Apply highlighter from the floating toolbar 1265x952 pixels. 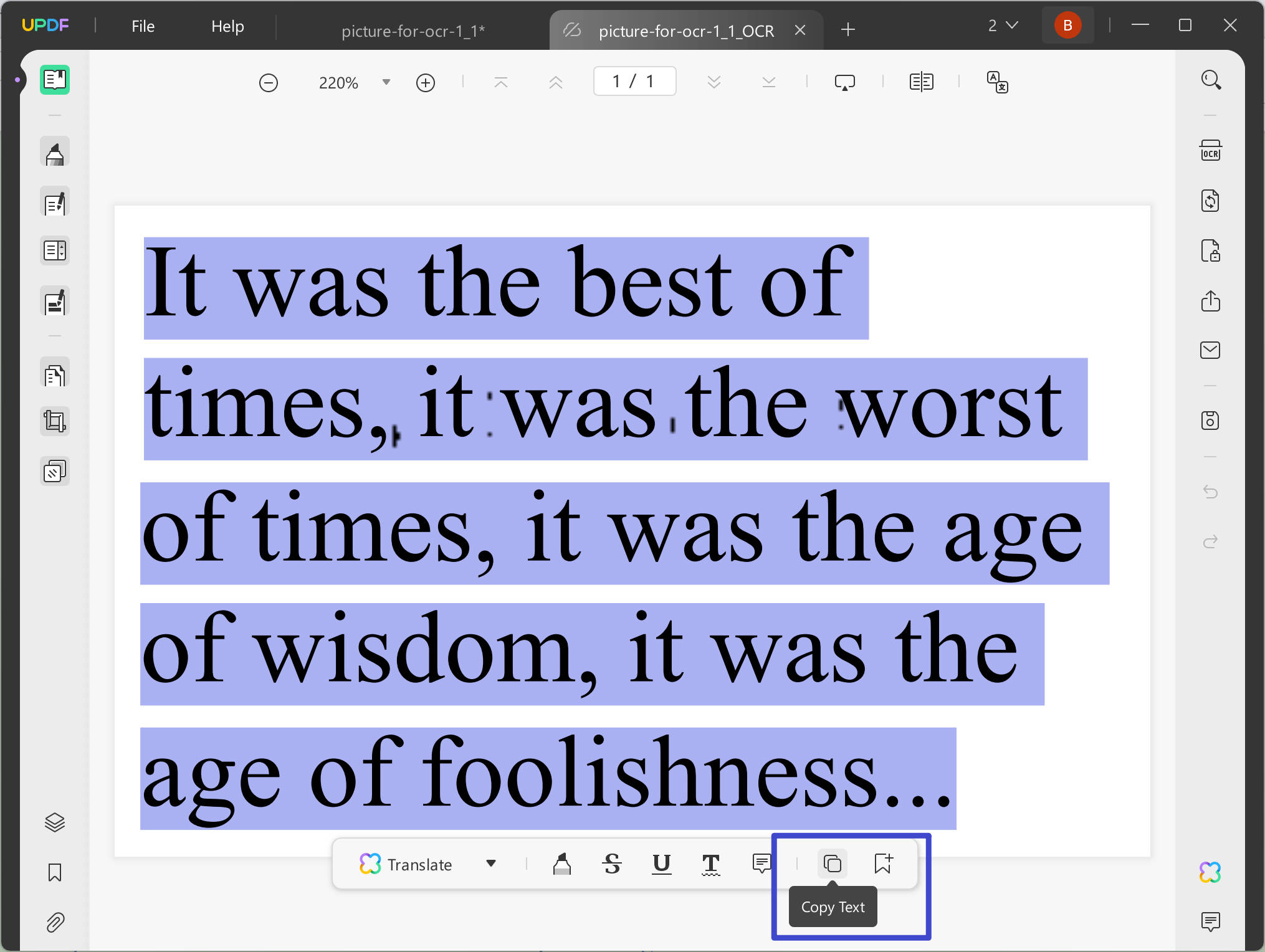[561, 864]
